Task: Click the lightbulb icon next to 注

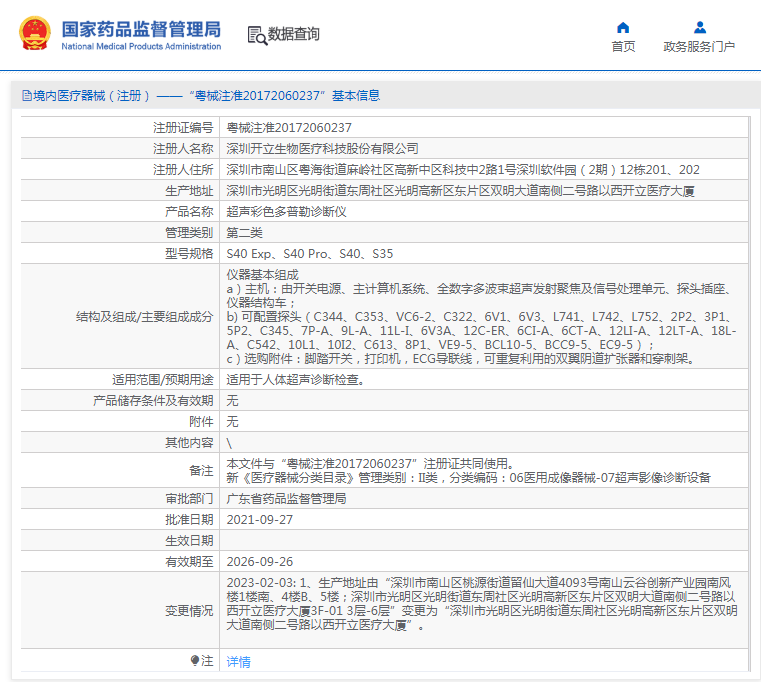Action: click(195, 661)
